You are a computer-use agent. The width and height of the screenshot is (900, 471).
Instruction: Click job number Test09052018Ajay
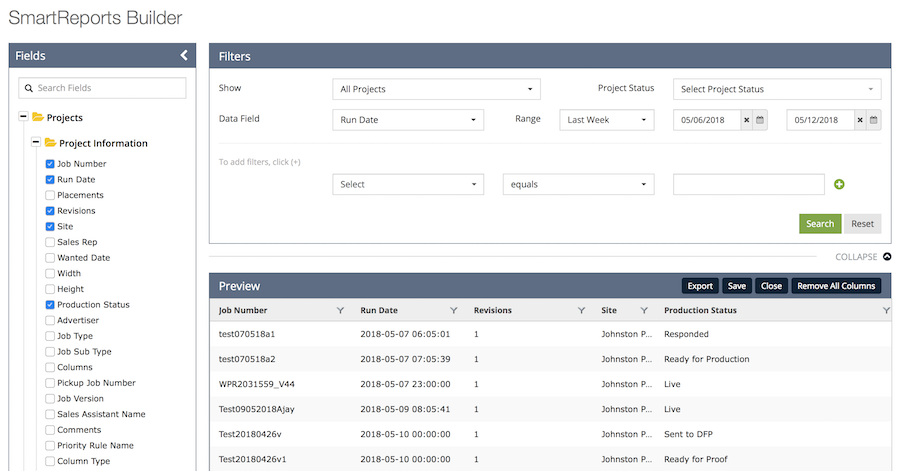[x=257, y=409]
